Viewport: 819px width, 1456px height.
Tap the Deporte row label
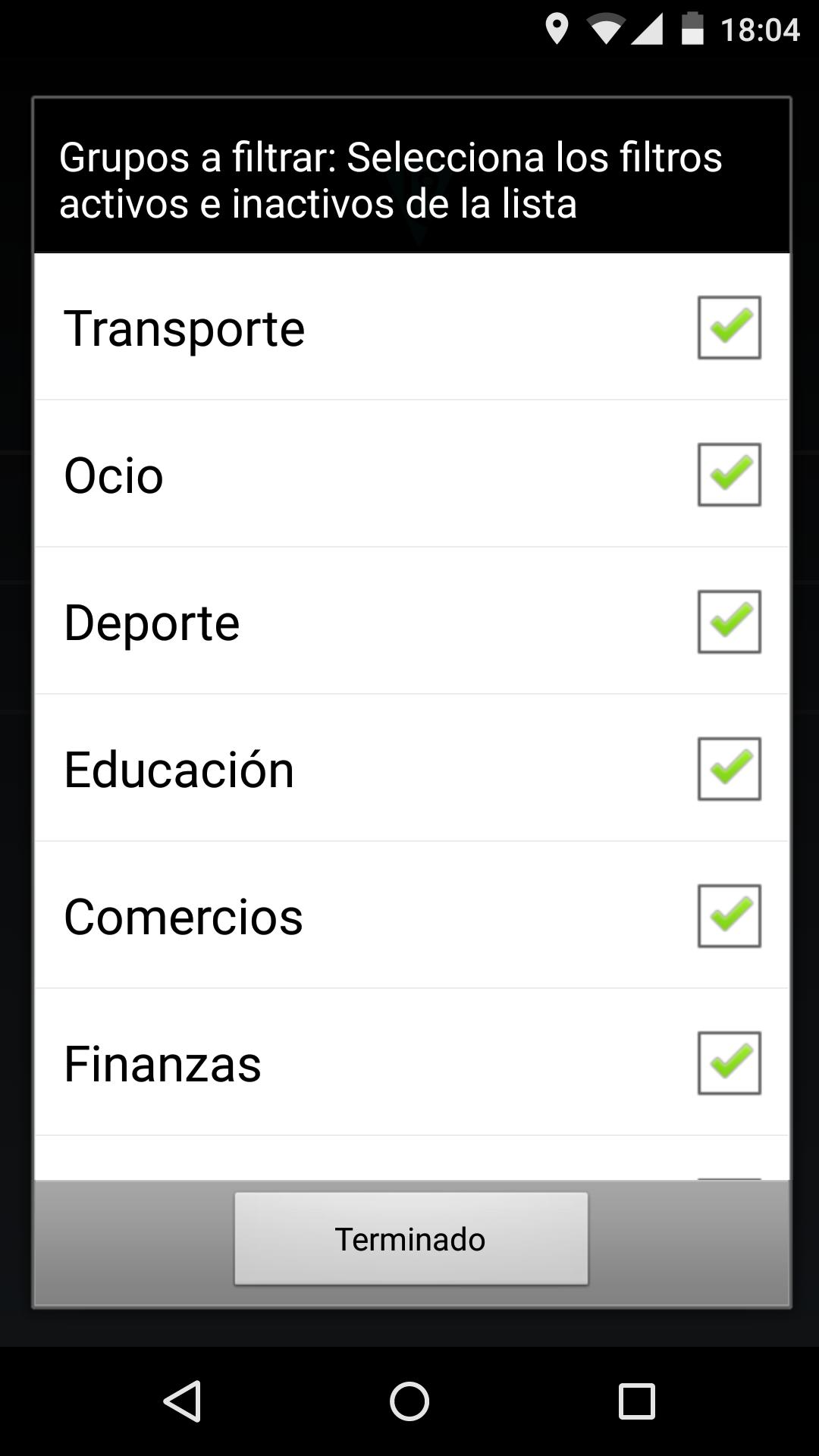click(152, 623)
